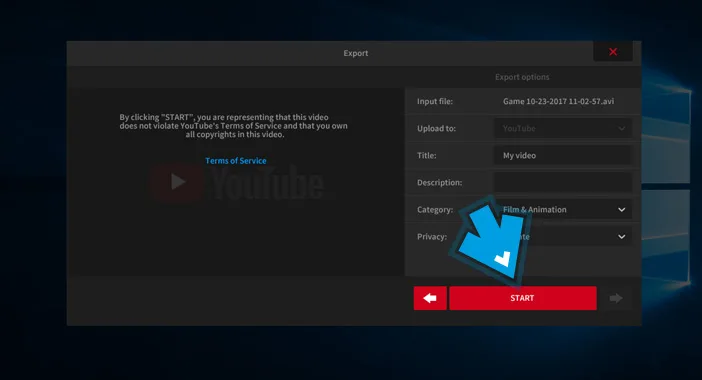Click the Title: label
Screen dimensions: 702x380
pos(426,155)
